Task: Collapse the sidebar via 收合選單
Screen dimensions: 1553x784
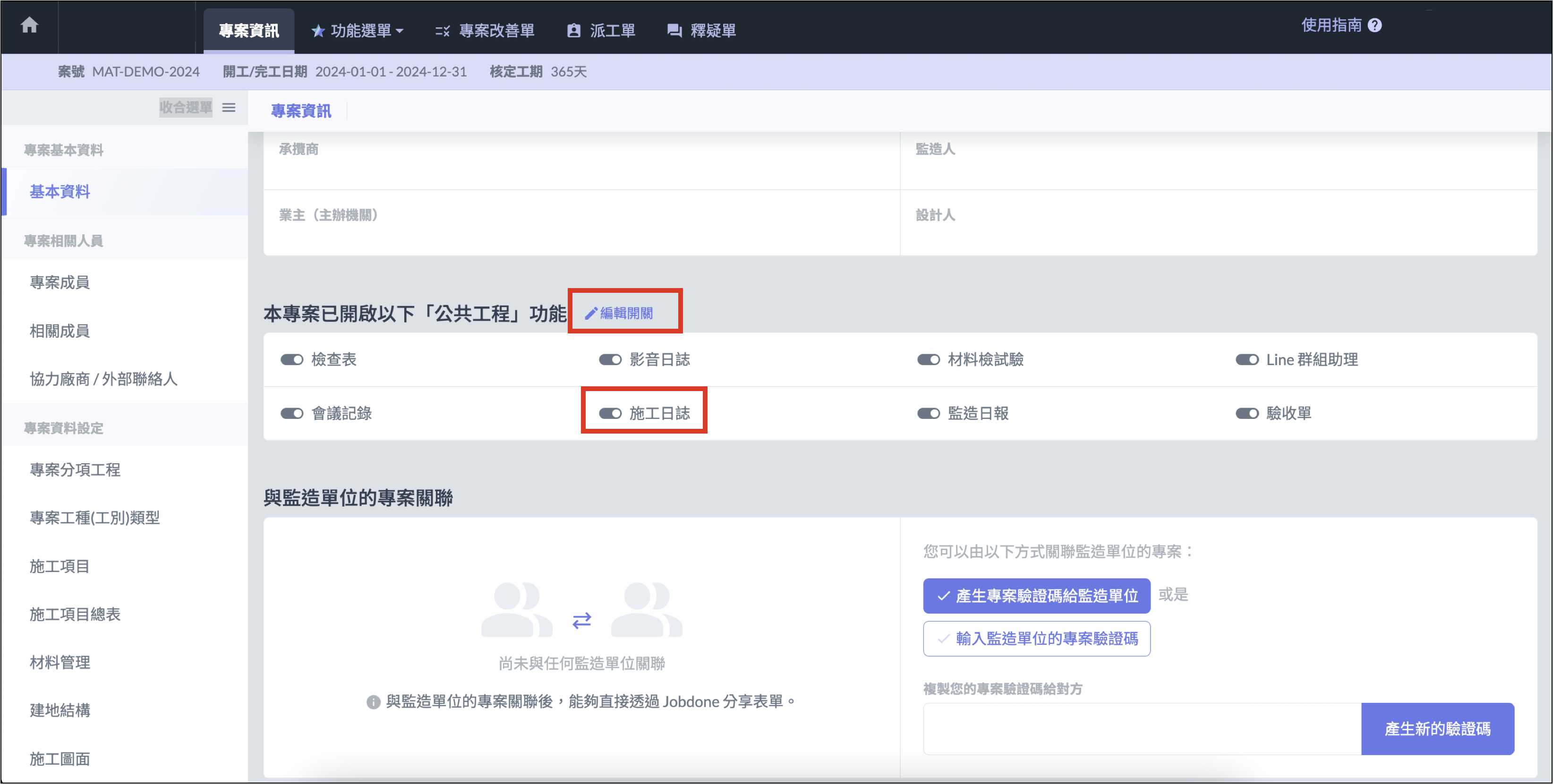Action: click(x=186, y=108)
